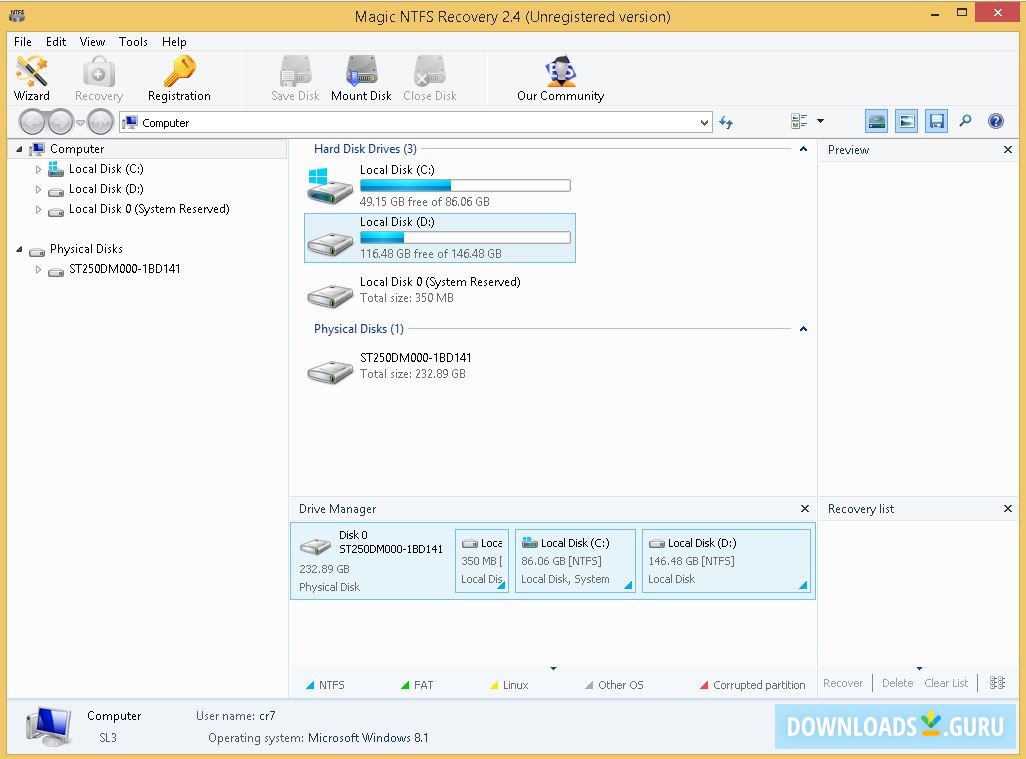
Task: Select Physical Disks in the tree
Action: (x=86, y=249)
